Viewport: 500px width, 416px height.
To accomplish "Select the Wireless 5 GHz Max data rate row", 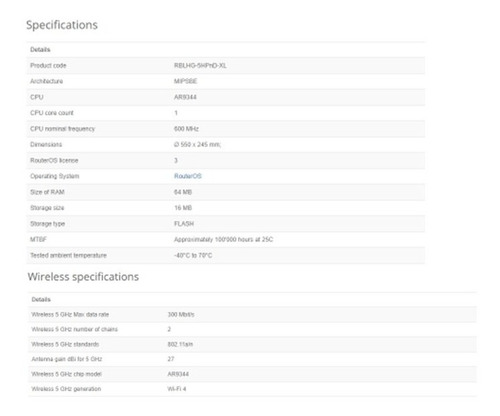I will [x=252, y=314].
